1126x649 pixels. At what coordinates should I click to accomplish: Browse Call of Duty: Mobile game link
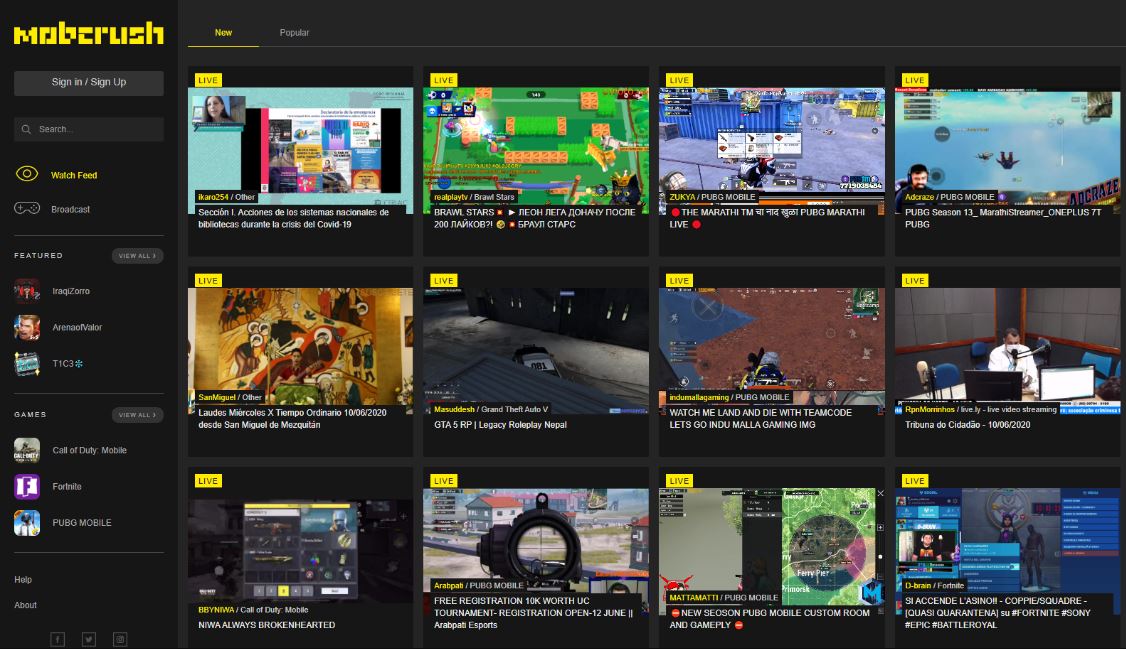[89, 450]
